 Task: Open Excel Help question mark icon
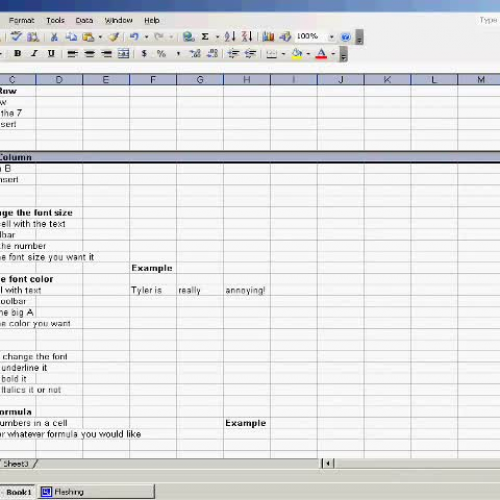click(346, 36)
